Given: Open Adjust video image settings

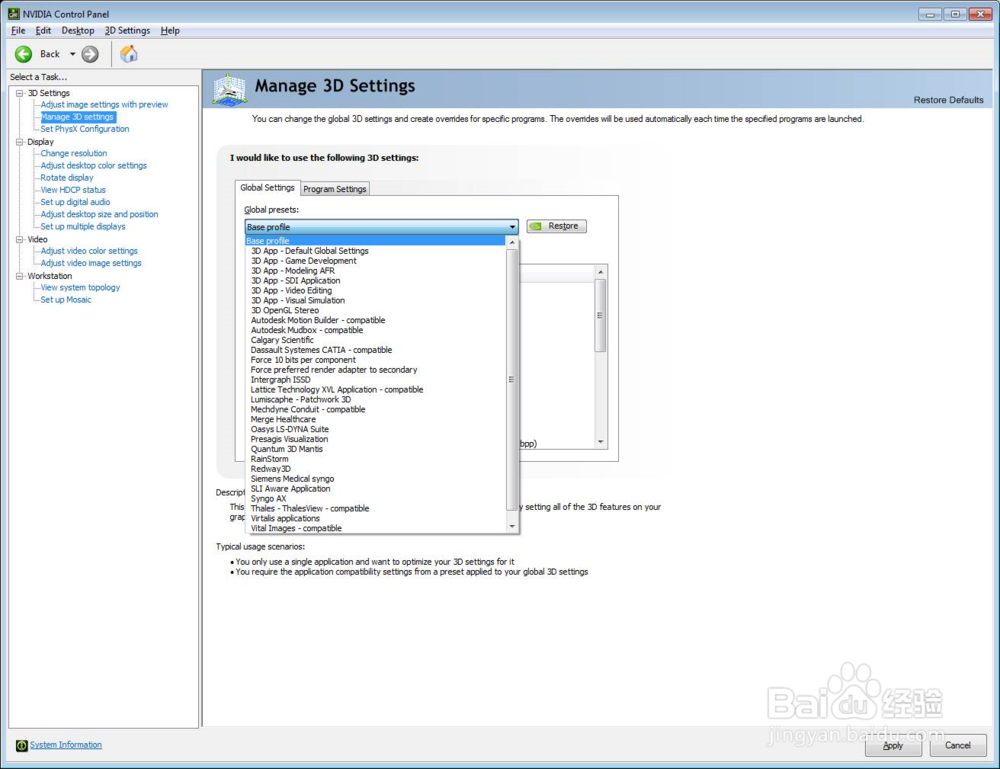Looking at the screenshot, I should coord(91,263).
